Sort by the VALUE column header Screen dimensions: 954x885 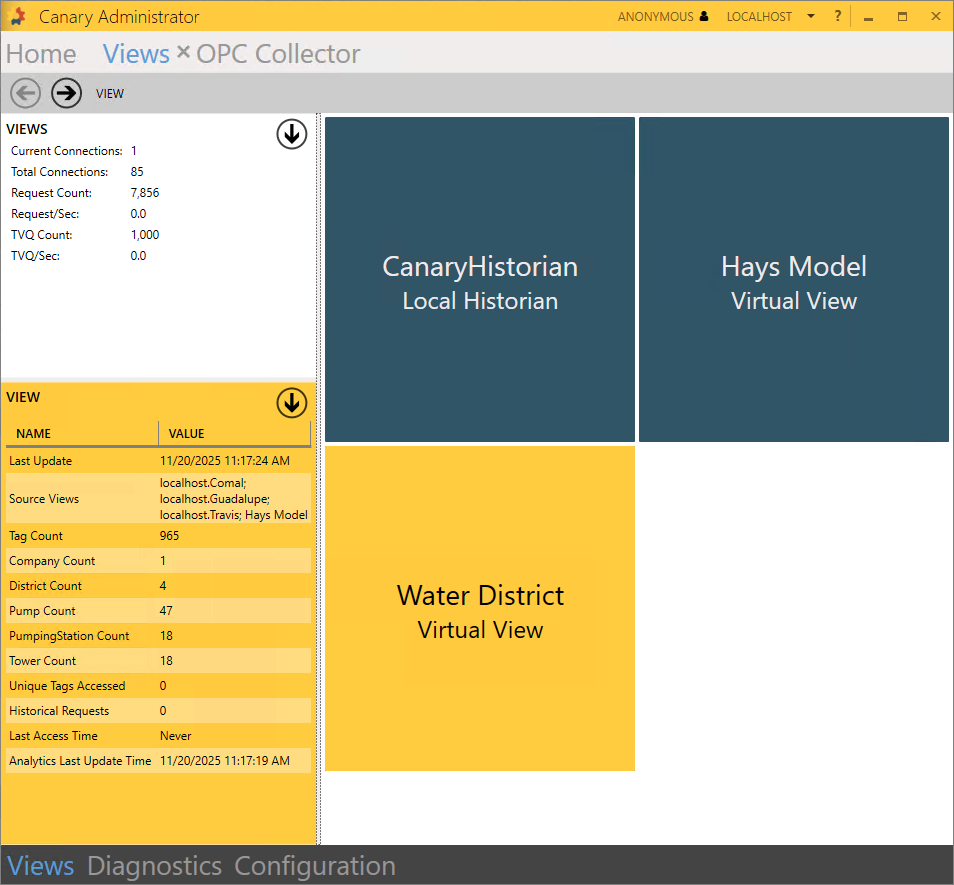(x=234, y=434)
